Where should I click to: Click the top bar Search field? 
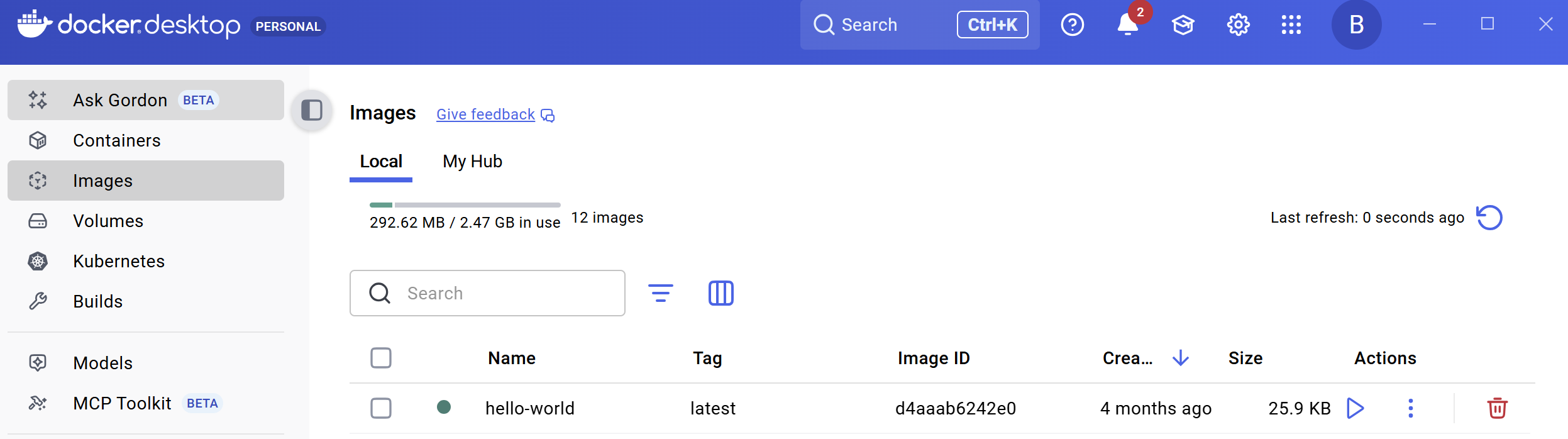coord(920,25)
